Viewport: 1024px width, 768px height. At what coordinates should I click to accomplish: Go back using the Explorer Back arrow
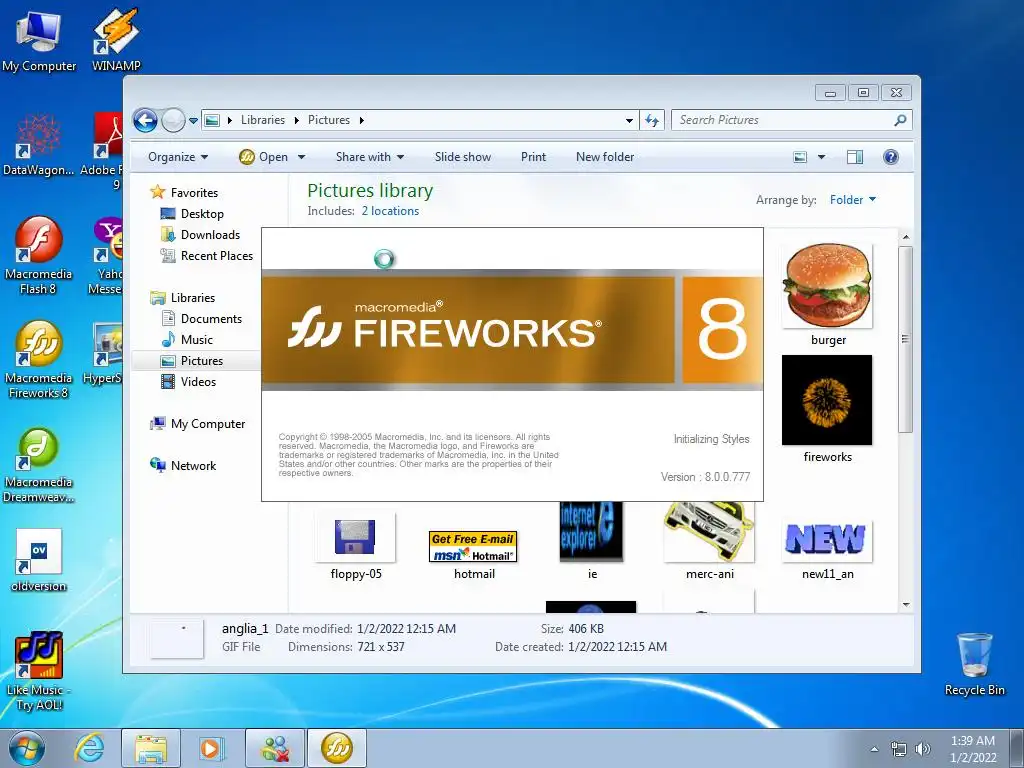click(x=145, y=120)
